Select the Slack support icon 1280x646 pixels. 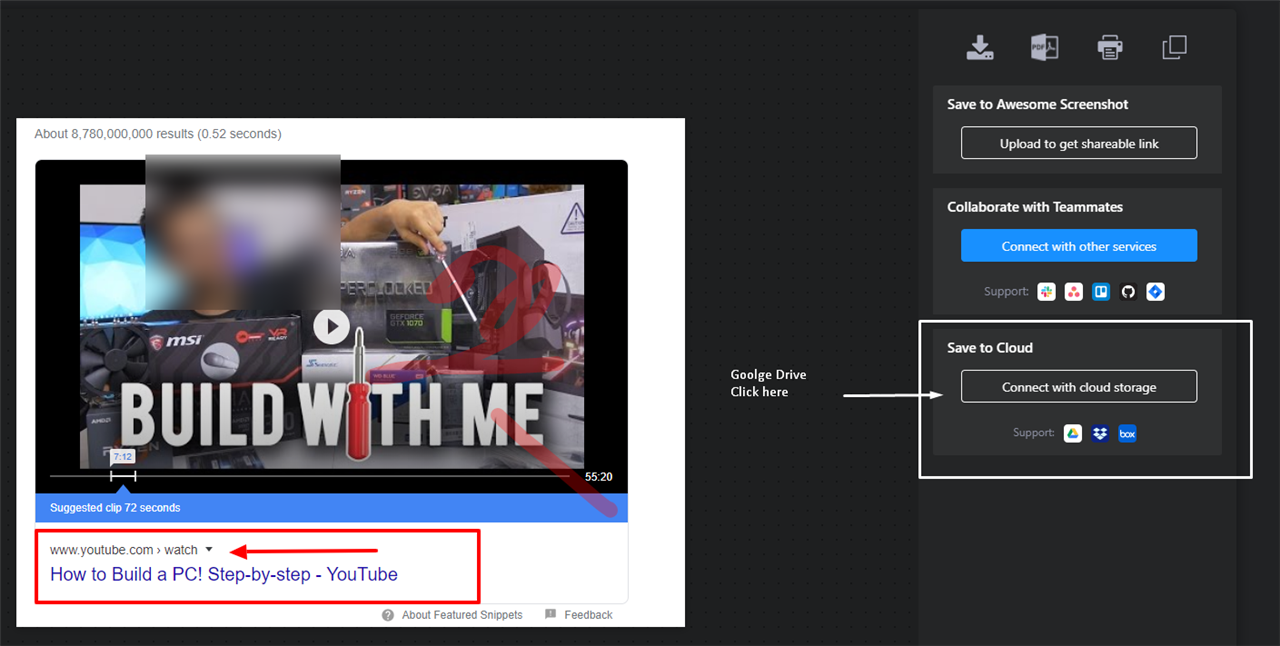click(1046, 292)
